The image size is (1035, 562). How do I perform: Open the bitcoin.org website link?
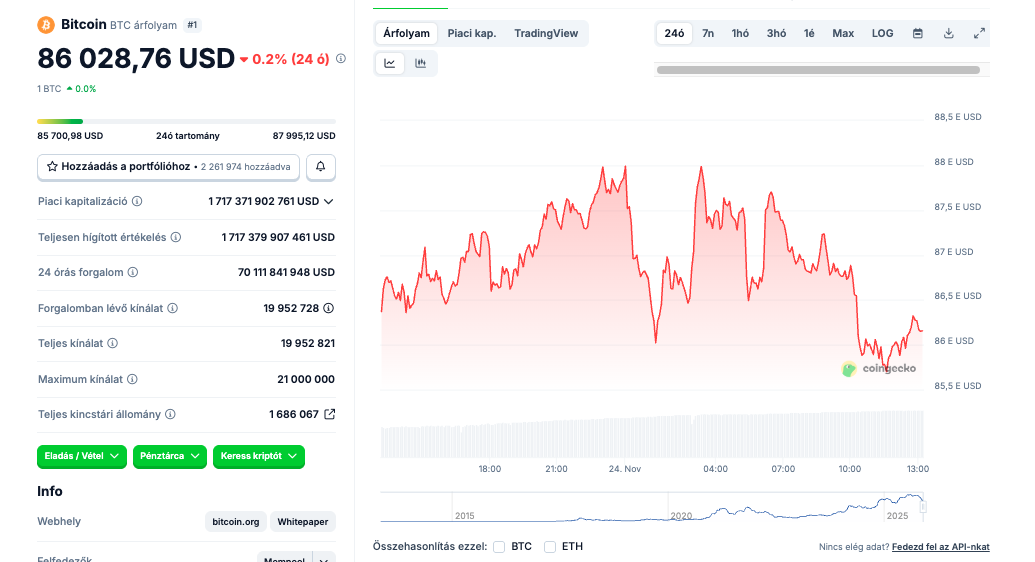coord(236,522)
